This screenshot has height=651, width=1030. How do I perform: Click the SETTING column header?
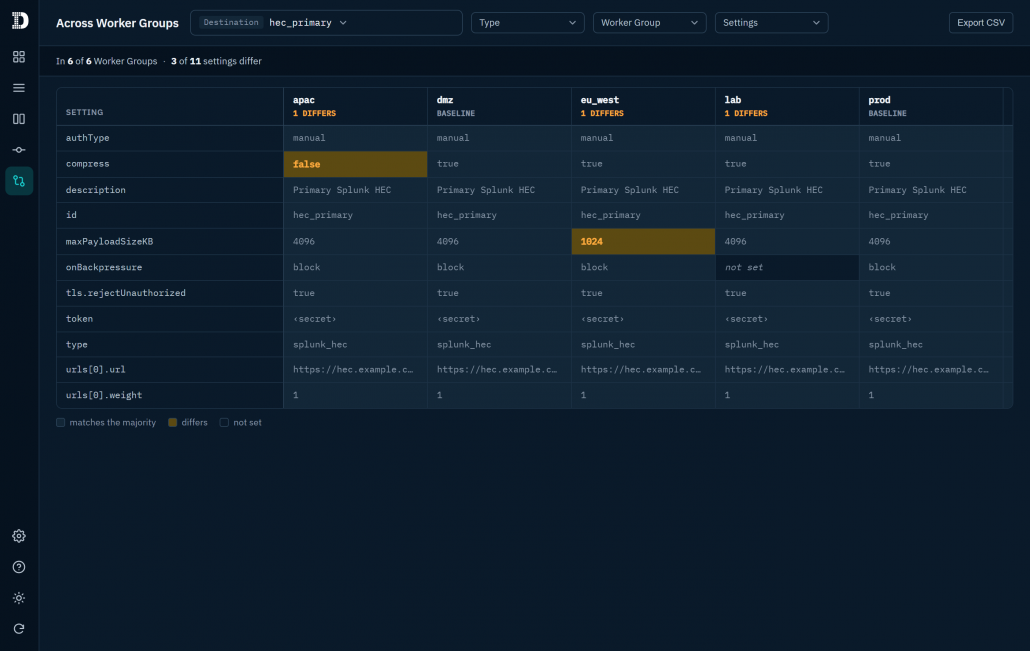(169, 106)
